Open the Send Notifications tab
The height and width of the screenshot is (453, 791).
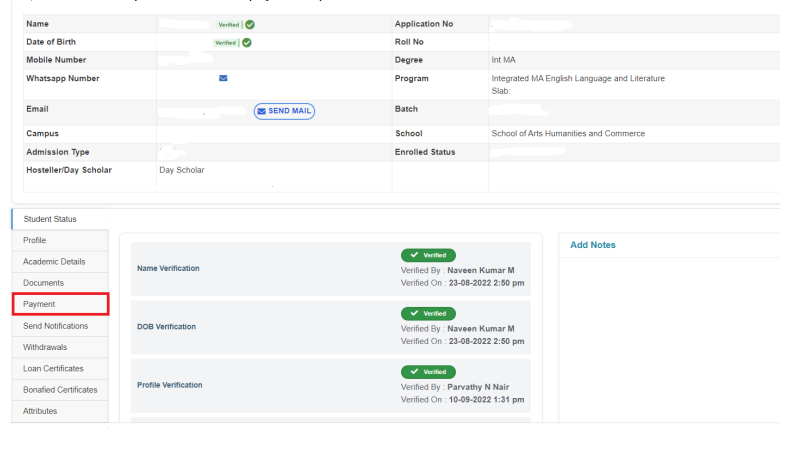pos(56,326)
